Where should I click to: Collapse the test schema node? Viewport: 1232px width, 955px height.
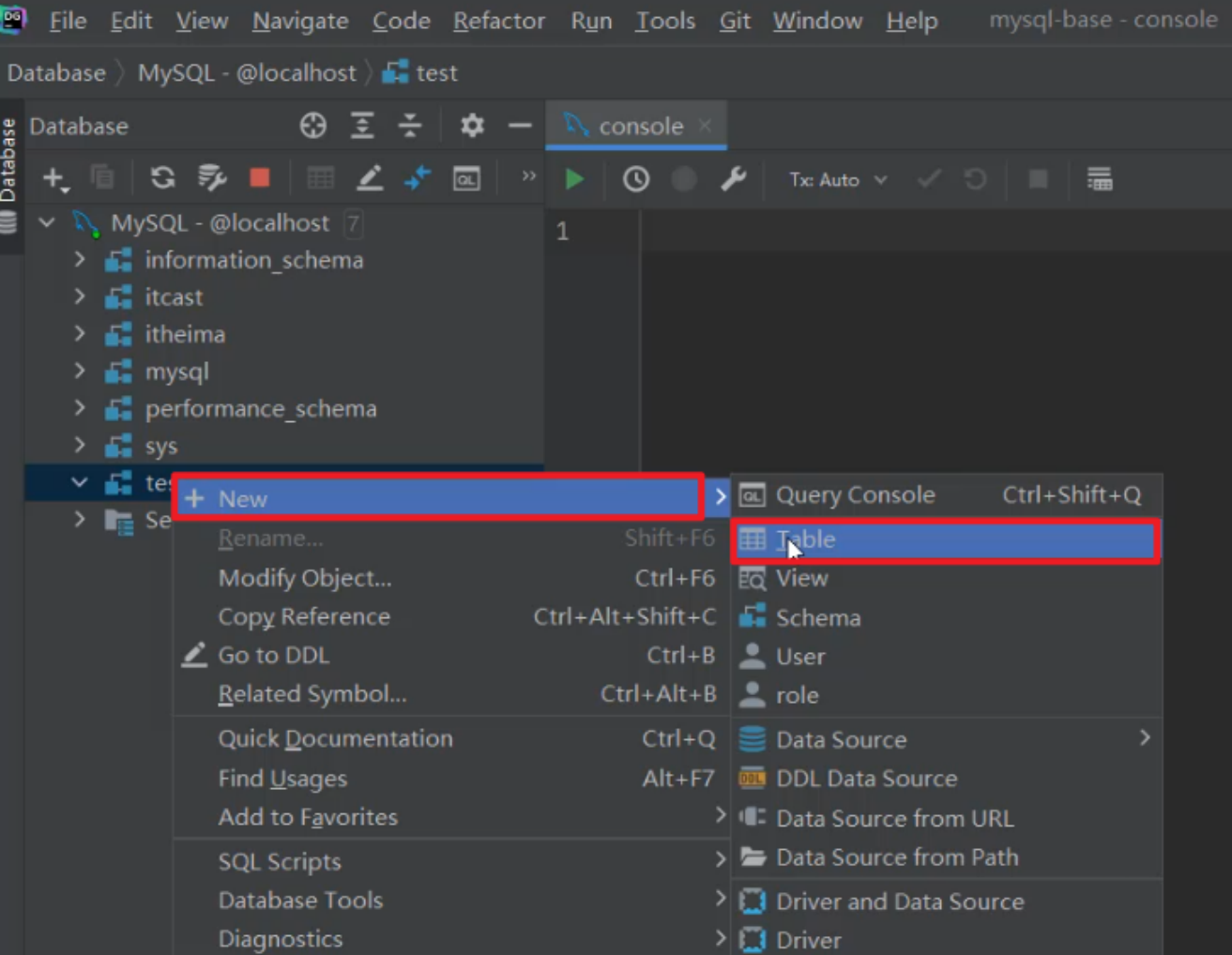(80, 482)
